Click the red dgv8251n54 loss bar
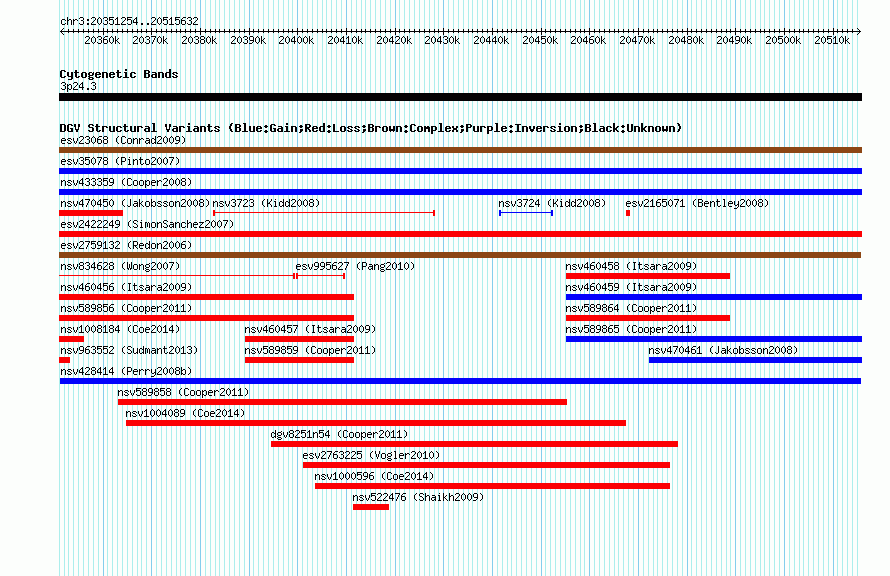890x576 pixels. coord(475,444)
